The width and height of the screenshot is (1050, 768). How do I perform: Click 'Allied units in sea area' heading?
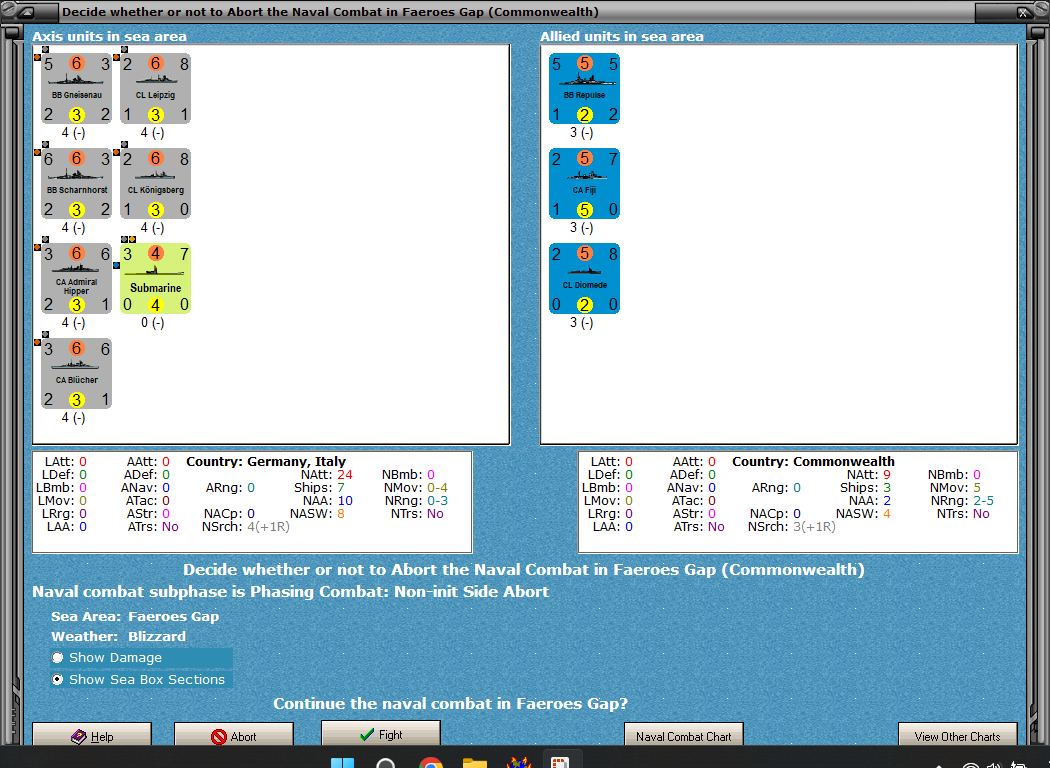tap(622, 36)
